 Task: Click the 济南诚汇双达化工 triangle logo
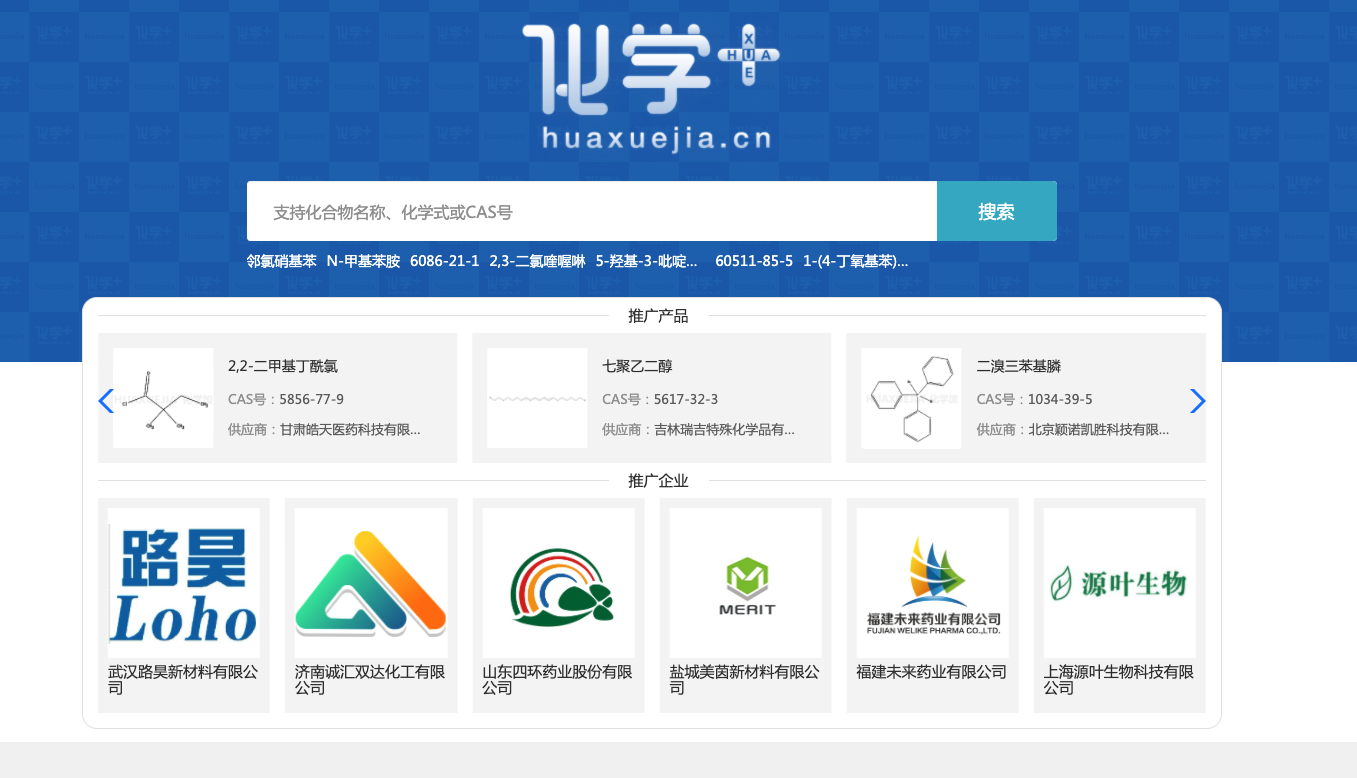(x=371, y=583)
